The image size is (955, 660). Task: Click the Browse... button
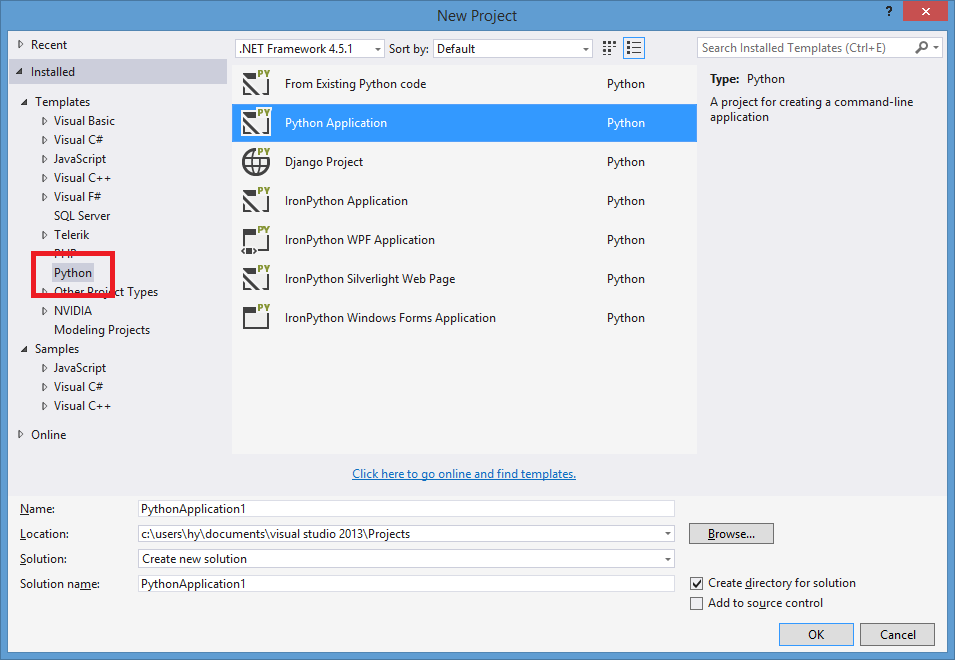pos(731,534)
